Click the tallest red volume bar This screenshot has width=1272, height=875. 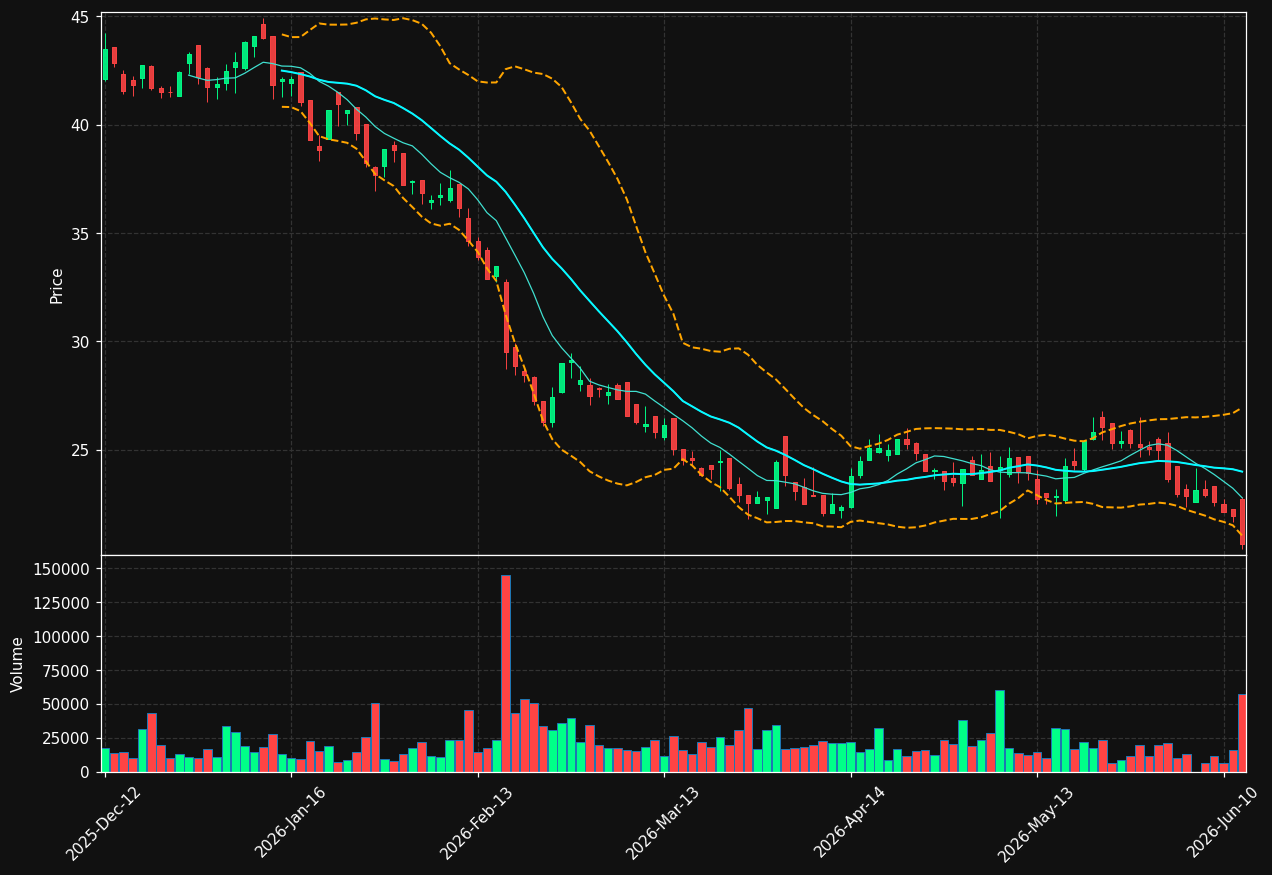[x=506, y=673]
